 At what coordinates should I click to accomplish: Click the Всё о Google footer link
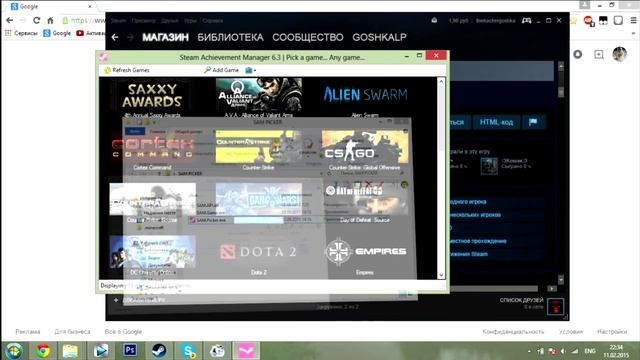pyautogui.click(x=123, y=331)
